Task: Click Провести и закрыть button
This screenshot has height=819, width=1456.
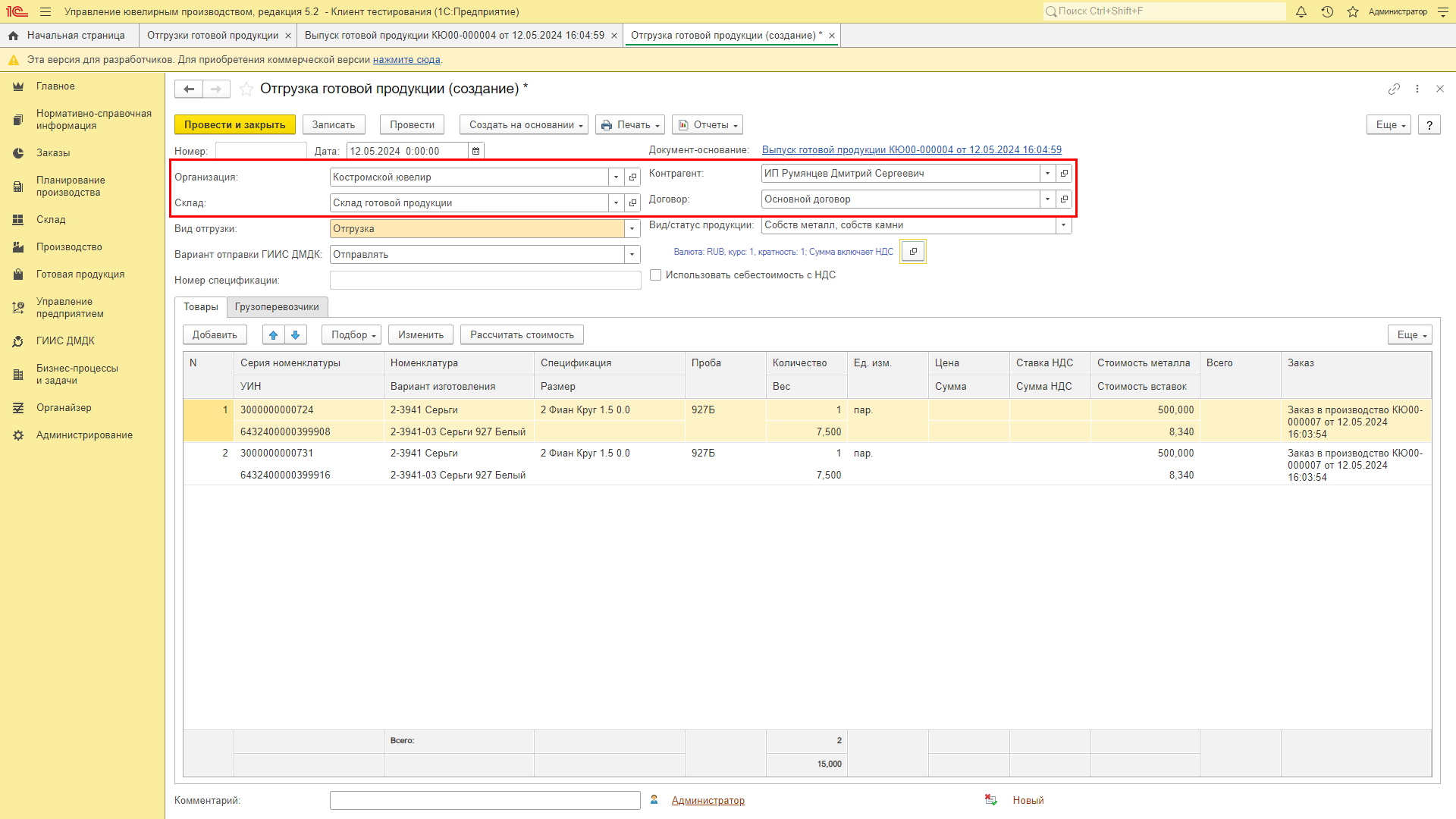Action: pos(235,125)
